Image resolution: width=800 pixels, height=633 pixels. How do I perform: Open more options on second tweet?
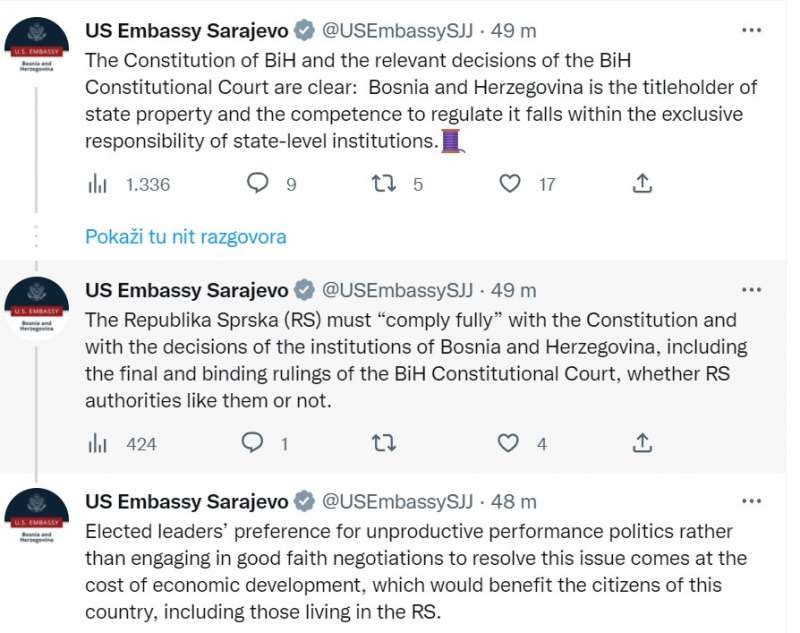[751, 290]
